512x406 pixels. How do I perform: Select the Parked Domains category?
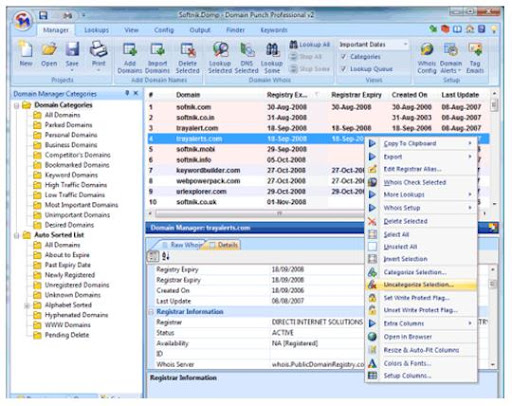click(x=68, y=125)
